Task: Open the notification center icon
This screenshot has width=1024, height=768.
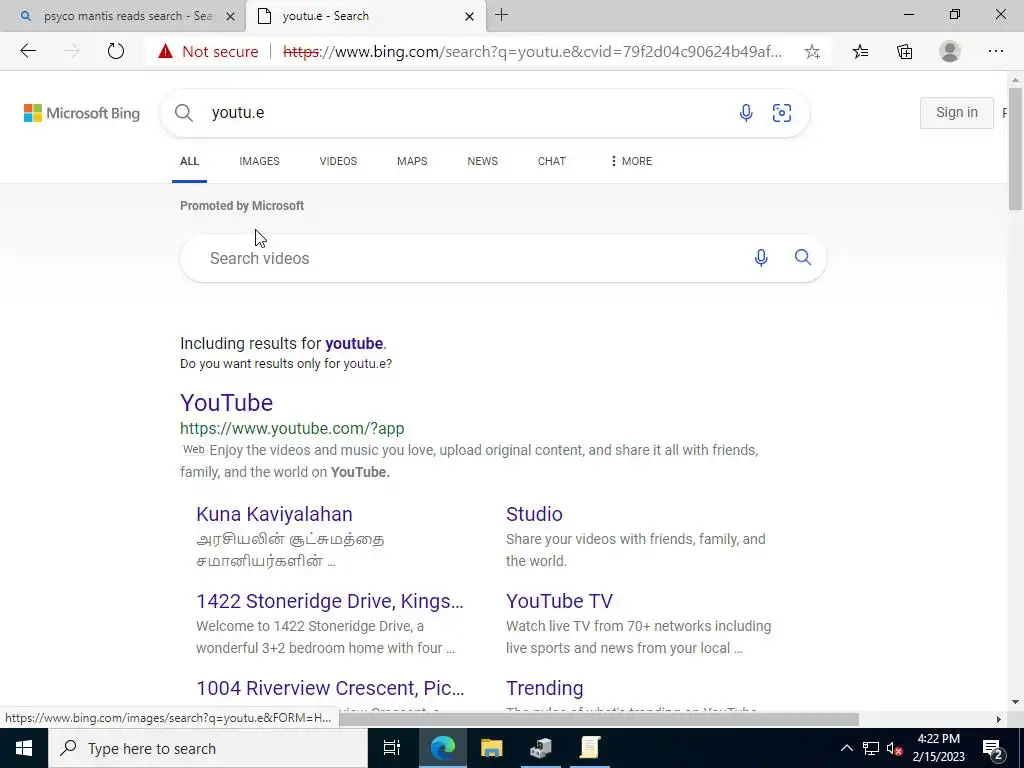Action: click(993, 748)
